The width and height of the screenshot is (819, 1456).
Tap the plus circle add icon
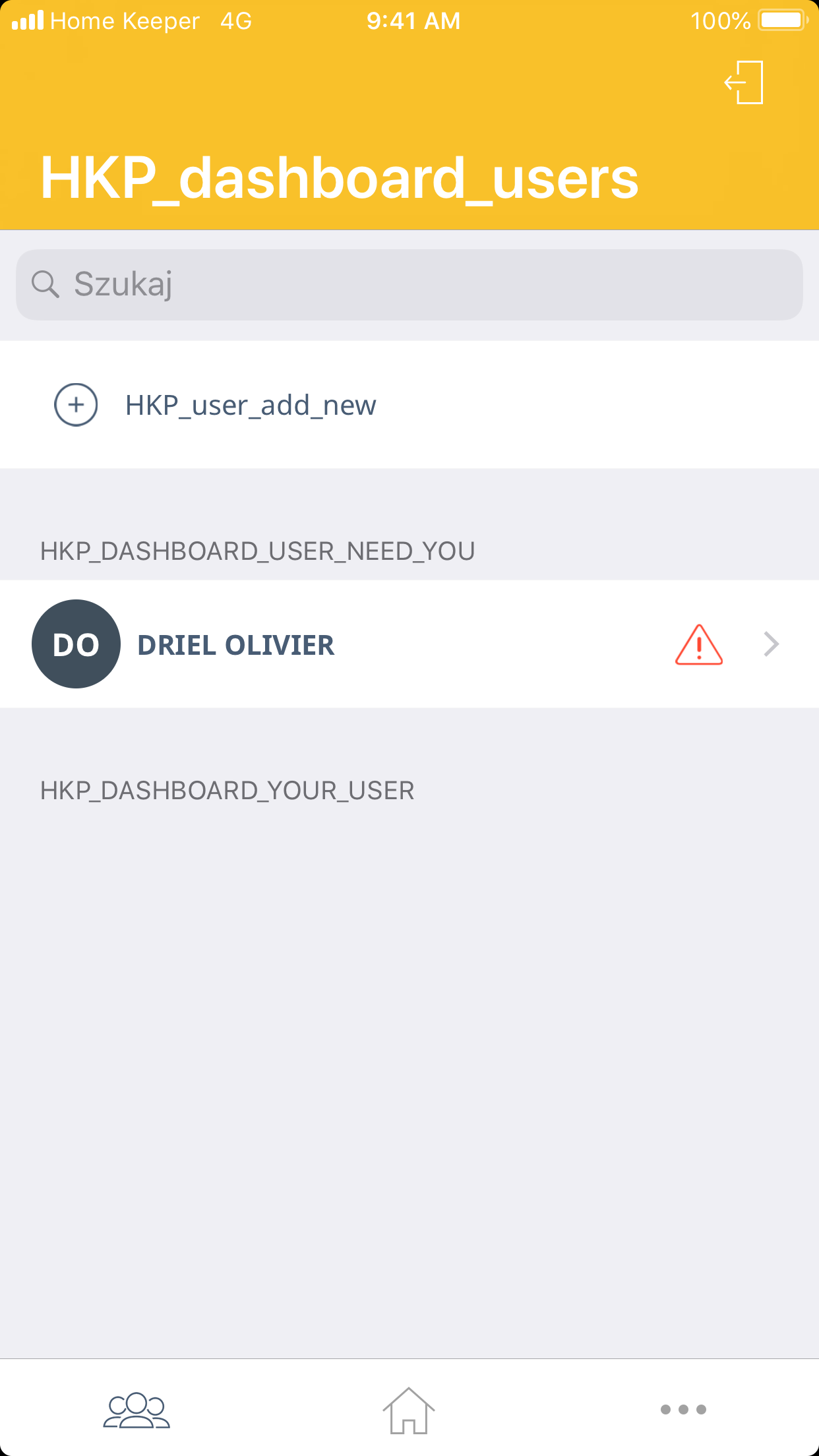tap(76, 405)
